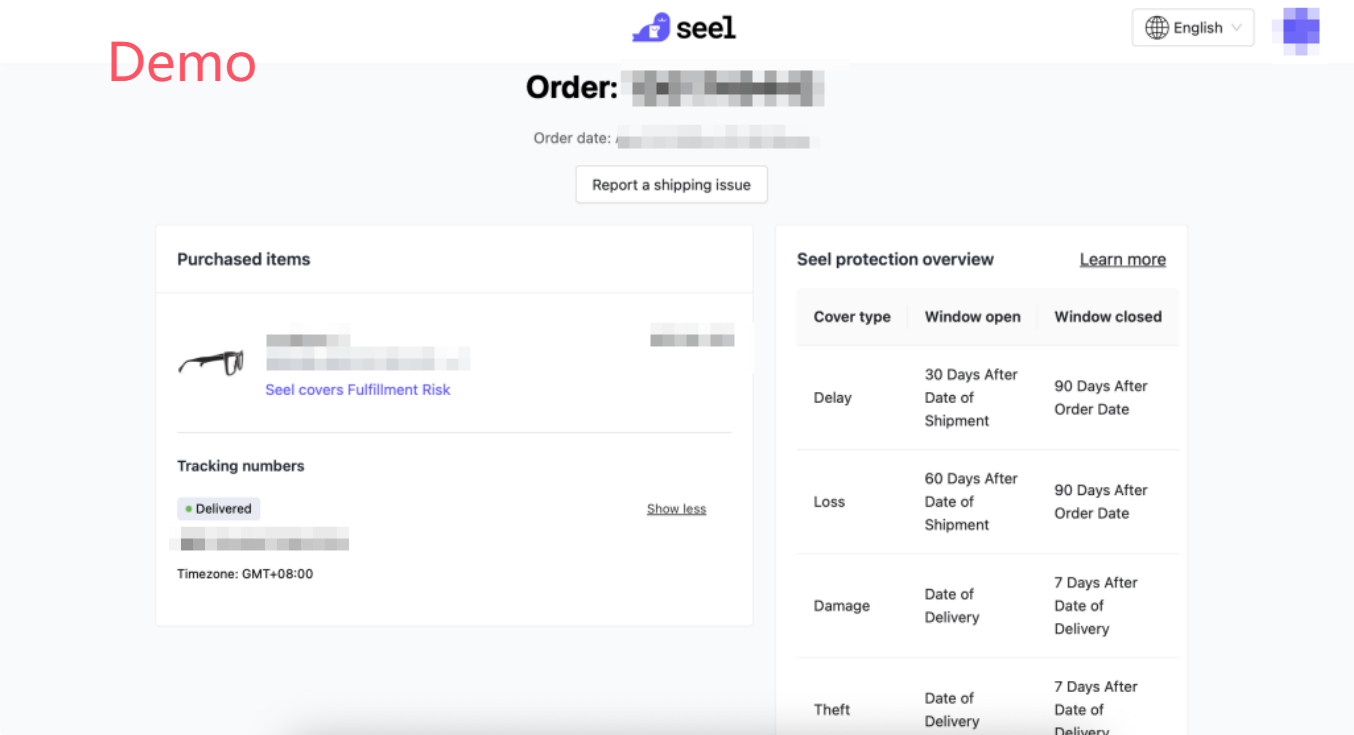This screenshot has height=735, width=1354.
Task: Follow the Learn more link
Action: pyautogui.click(x=1122, y=260)
